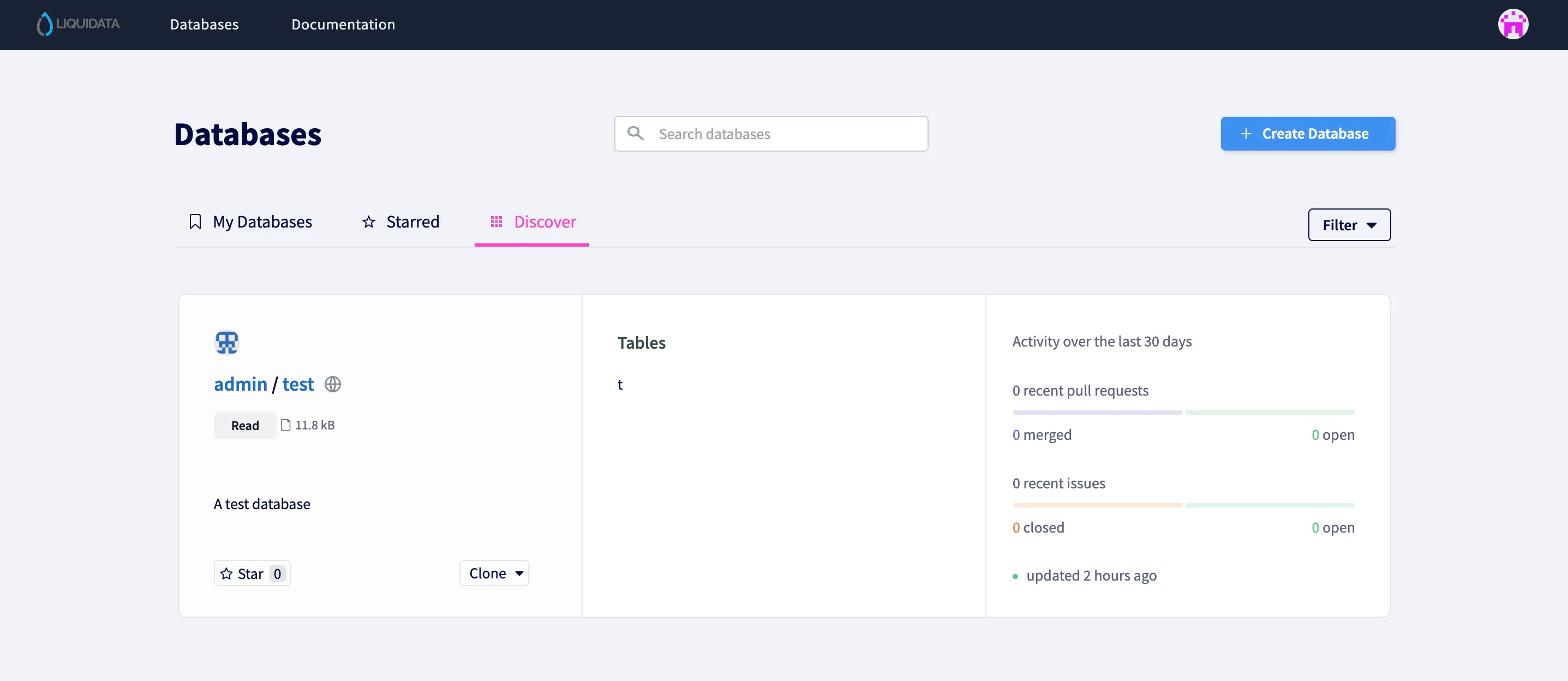The width and height of the screenshot is (1568, 681).
Task: Switch to the Starred tab
Action: coord(412,222)
